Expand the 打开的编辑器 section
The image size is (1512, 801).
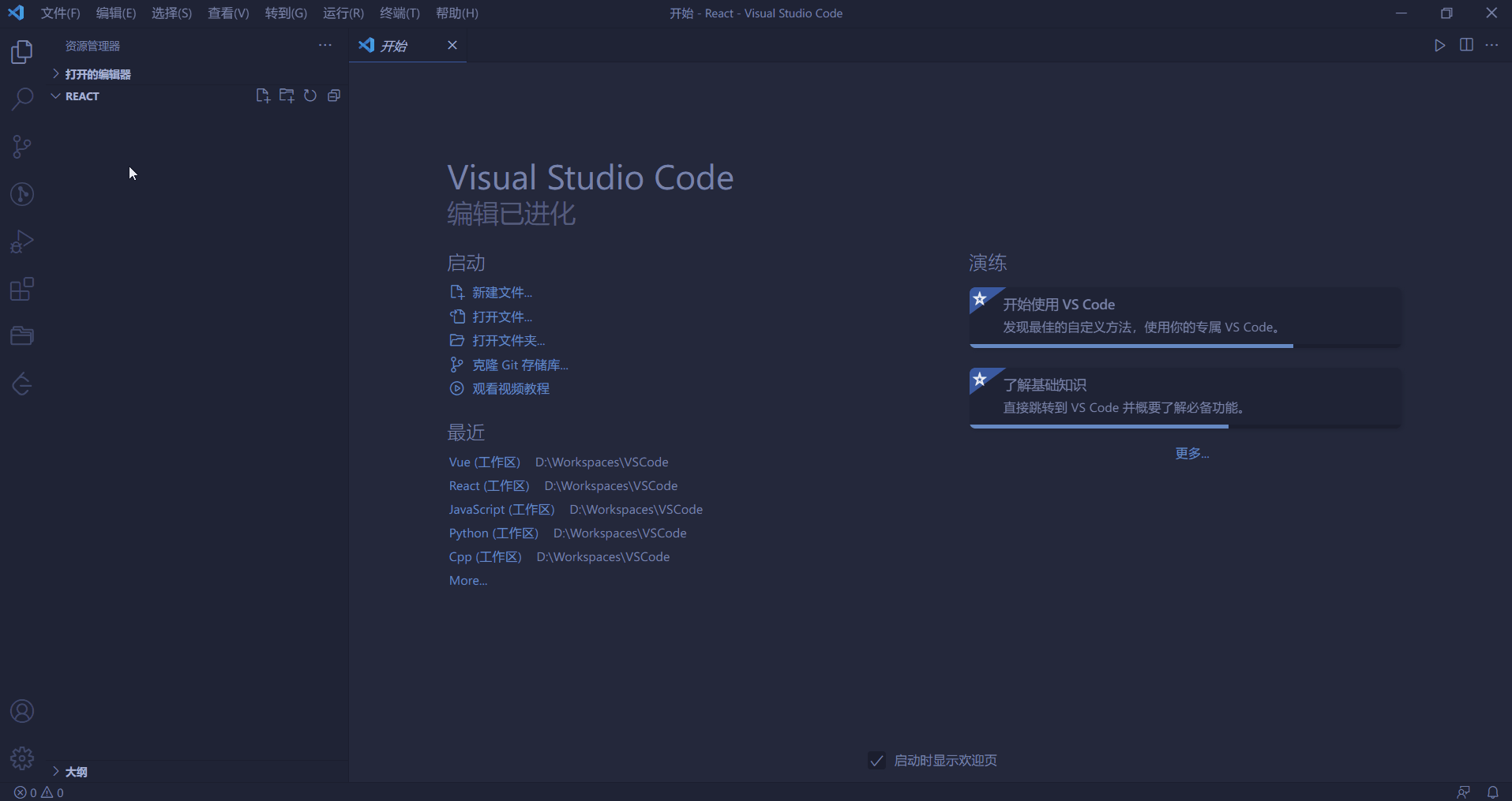point(97,74)
